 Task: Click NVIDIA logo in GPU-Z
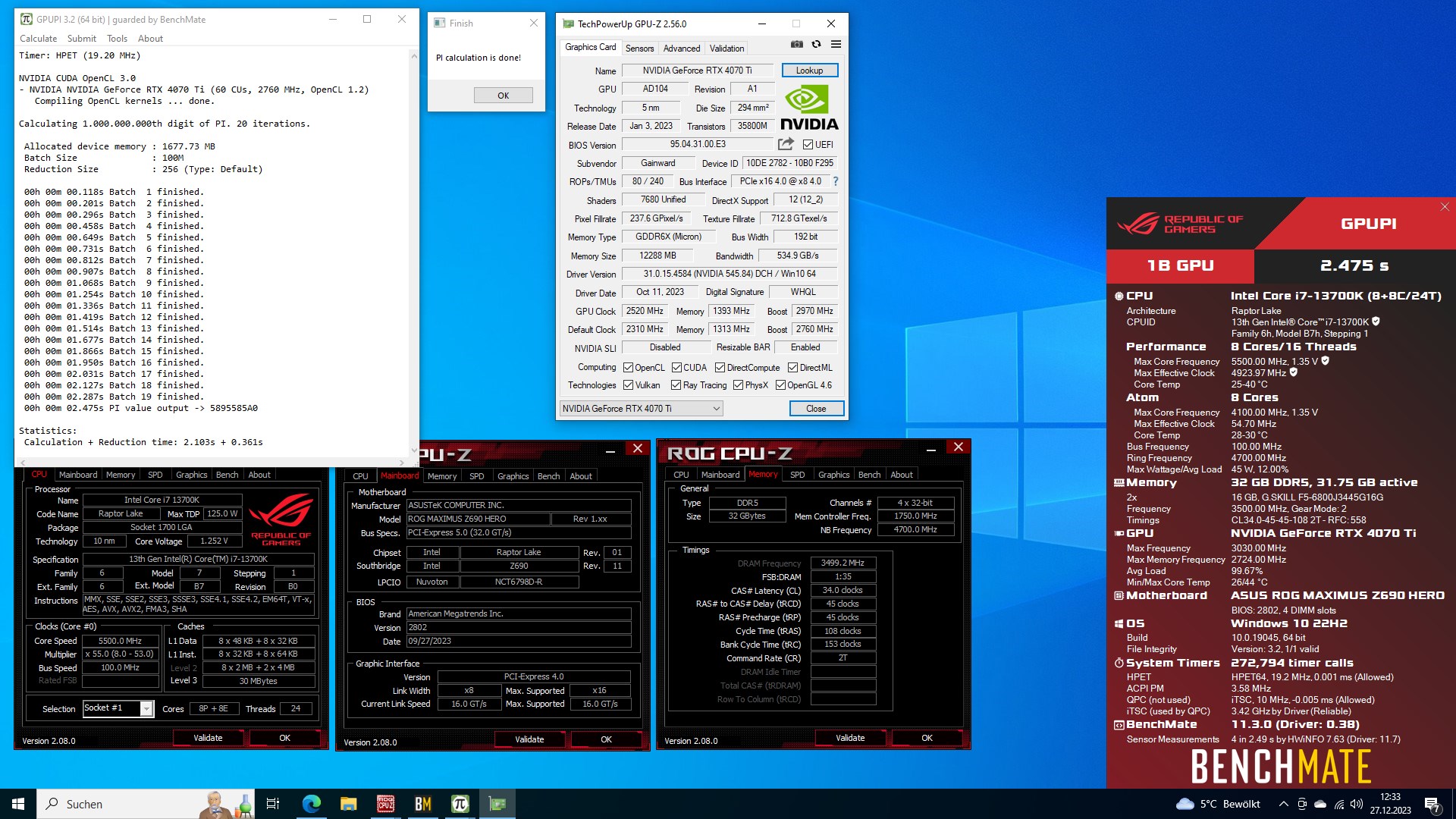click(x=808, y=108)
